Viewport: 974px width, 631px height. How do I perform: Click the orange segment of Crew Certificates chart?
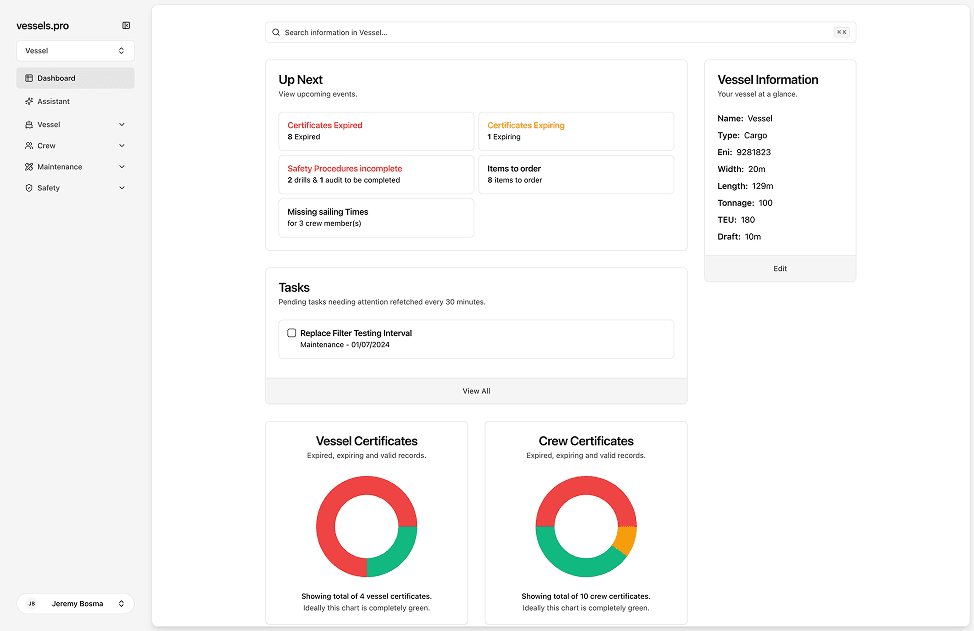click(x=625, y=541)
